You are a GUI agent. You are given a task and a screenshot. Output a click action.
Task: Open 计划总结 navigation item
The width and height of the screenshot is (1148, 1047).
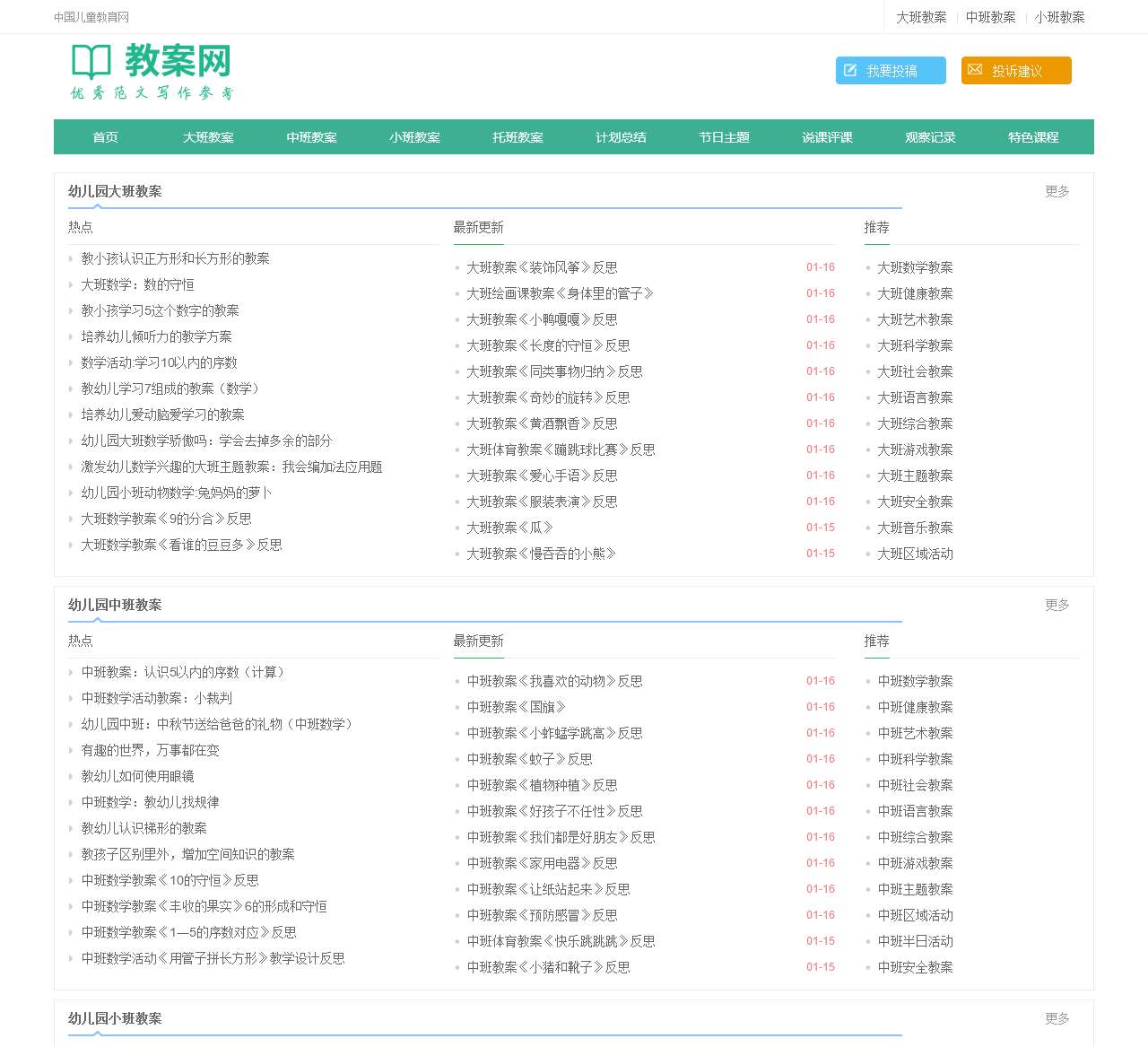621,137
